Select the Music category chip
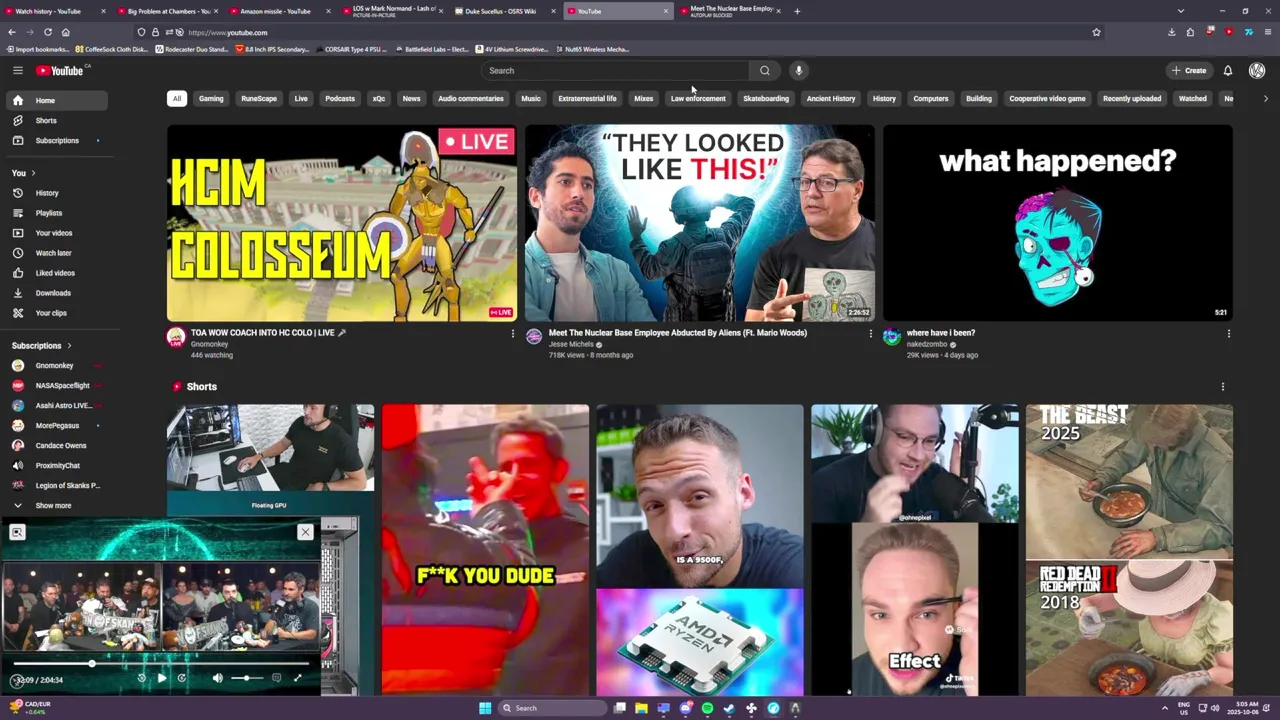 pos(531,99)
